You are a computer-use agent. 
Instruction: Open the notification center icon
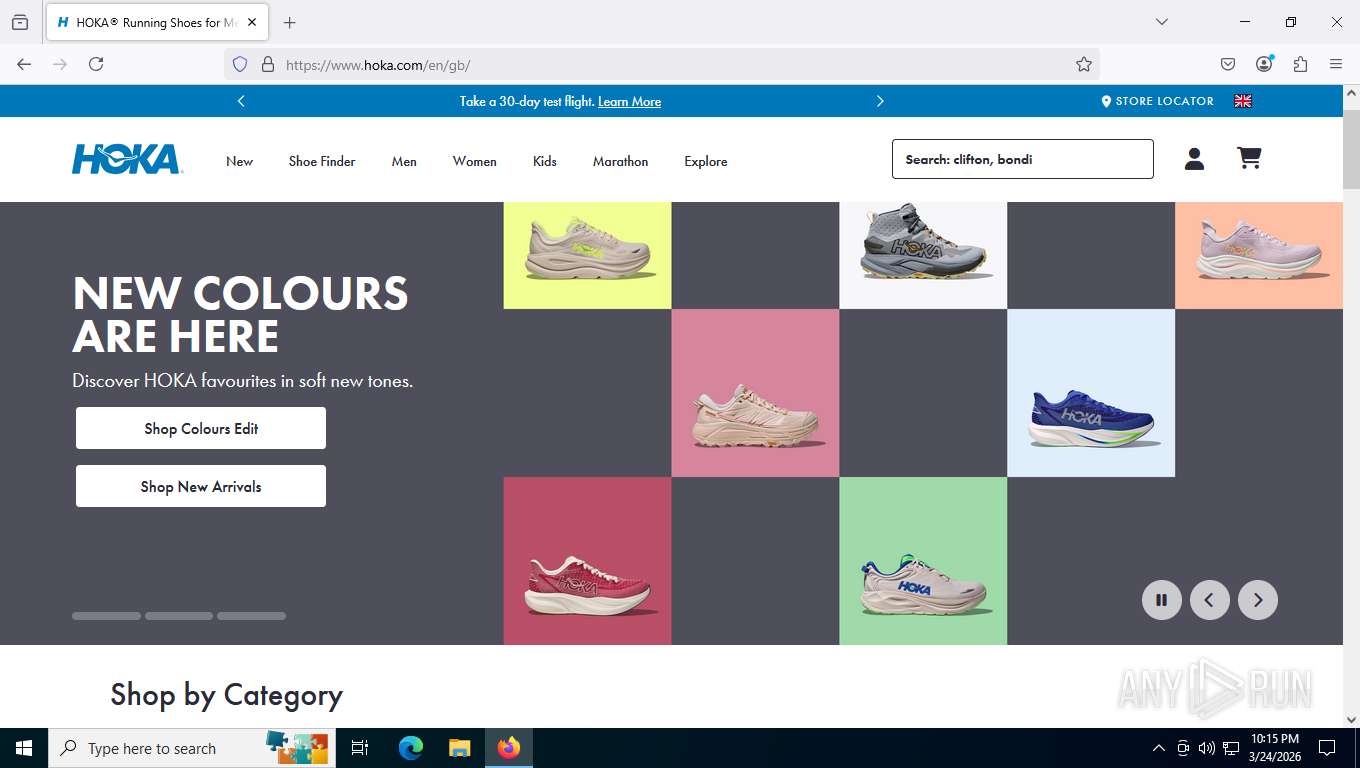pyautogui.click(x=1327, y=748)
